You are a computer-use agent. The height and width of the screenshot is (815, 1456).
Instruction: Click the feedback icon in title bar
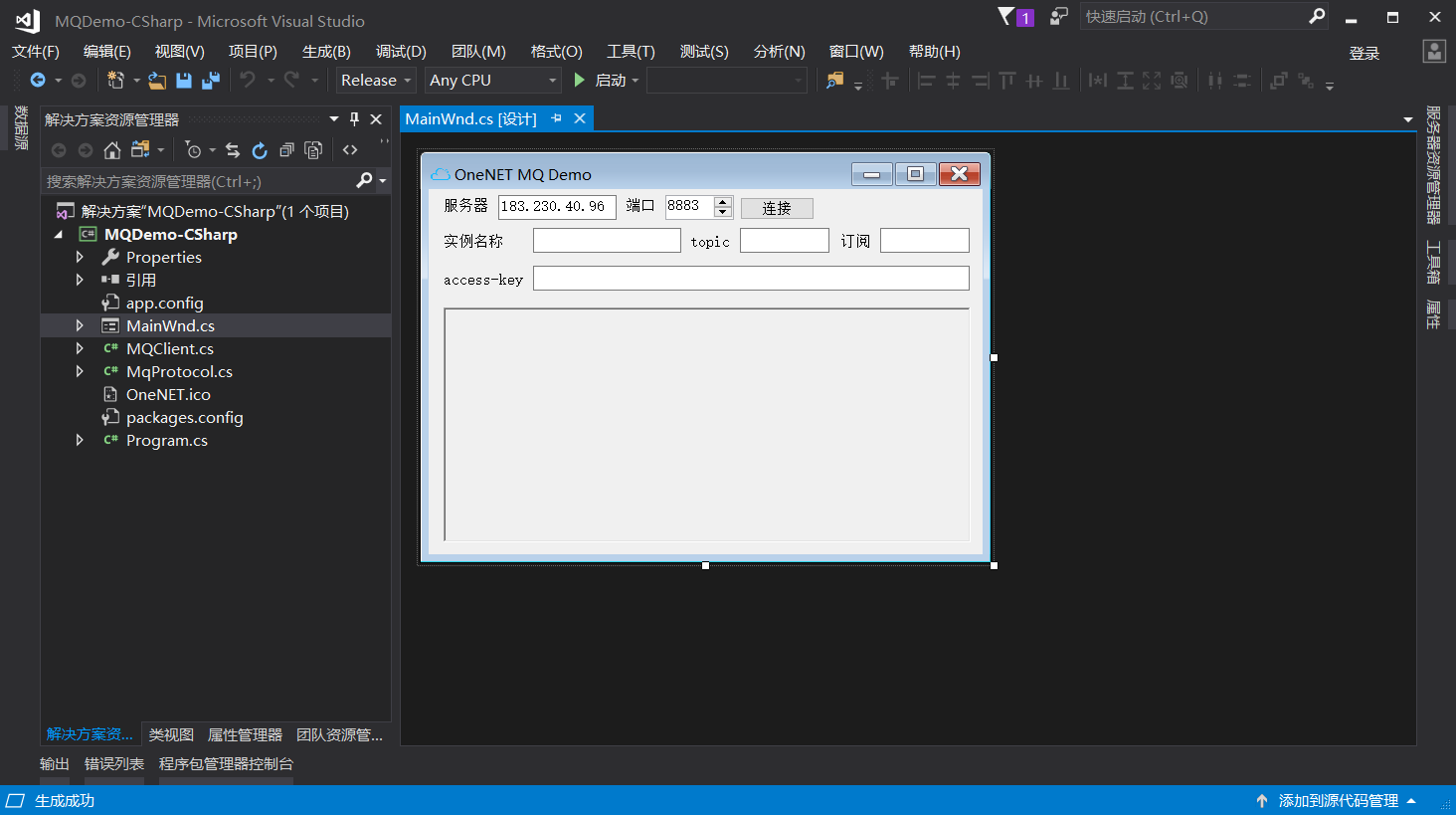tap(1059, 16)
